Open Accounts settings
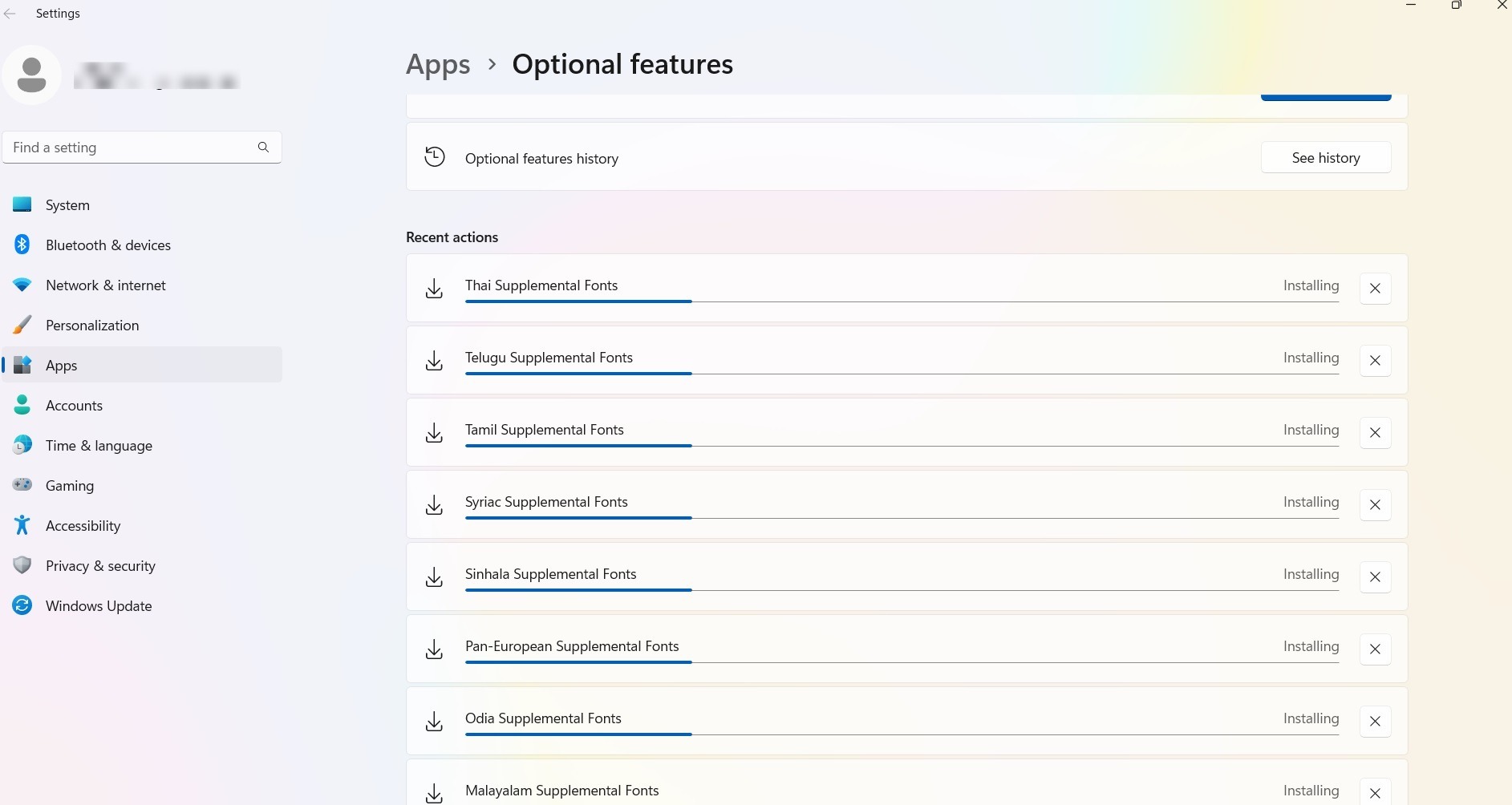 pos(73,405)
